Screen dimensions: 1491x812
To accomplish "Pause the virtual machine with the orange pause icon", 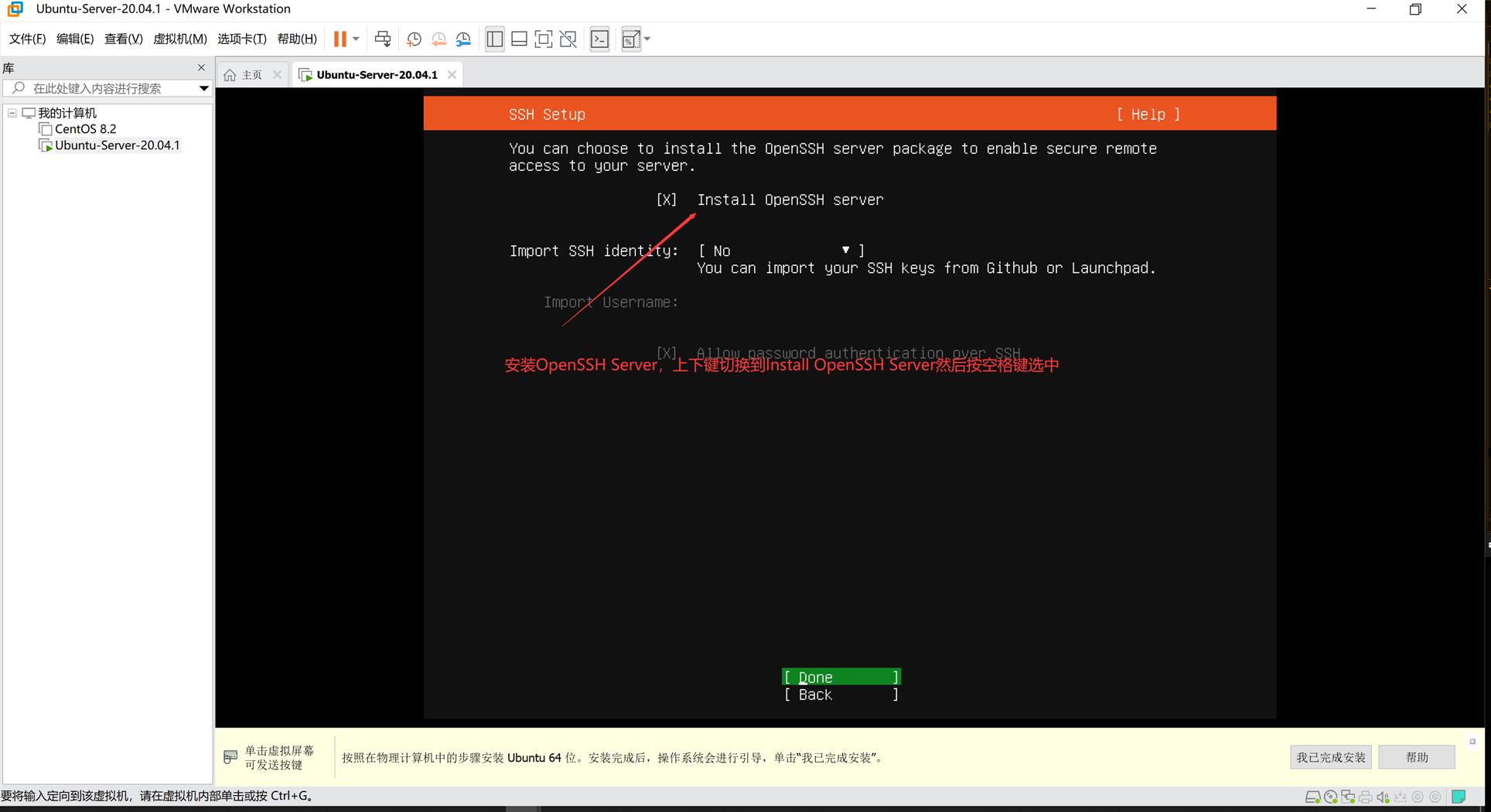I will point(339,39).
